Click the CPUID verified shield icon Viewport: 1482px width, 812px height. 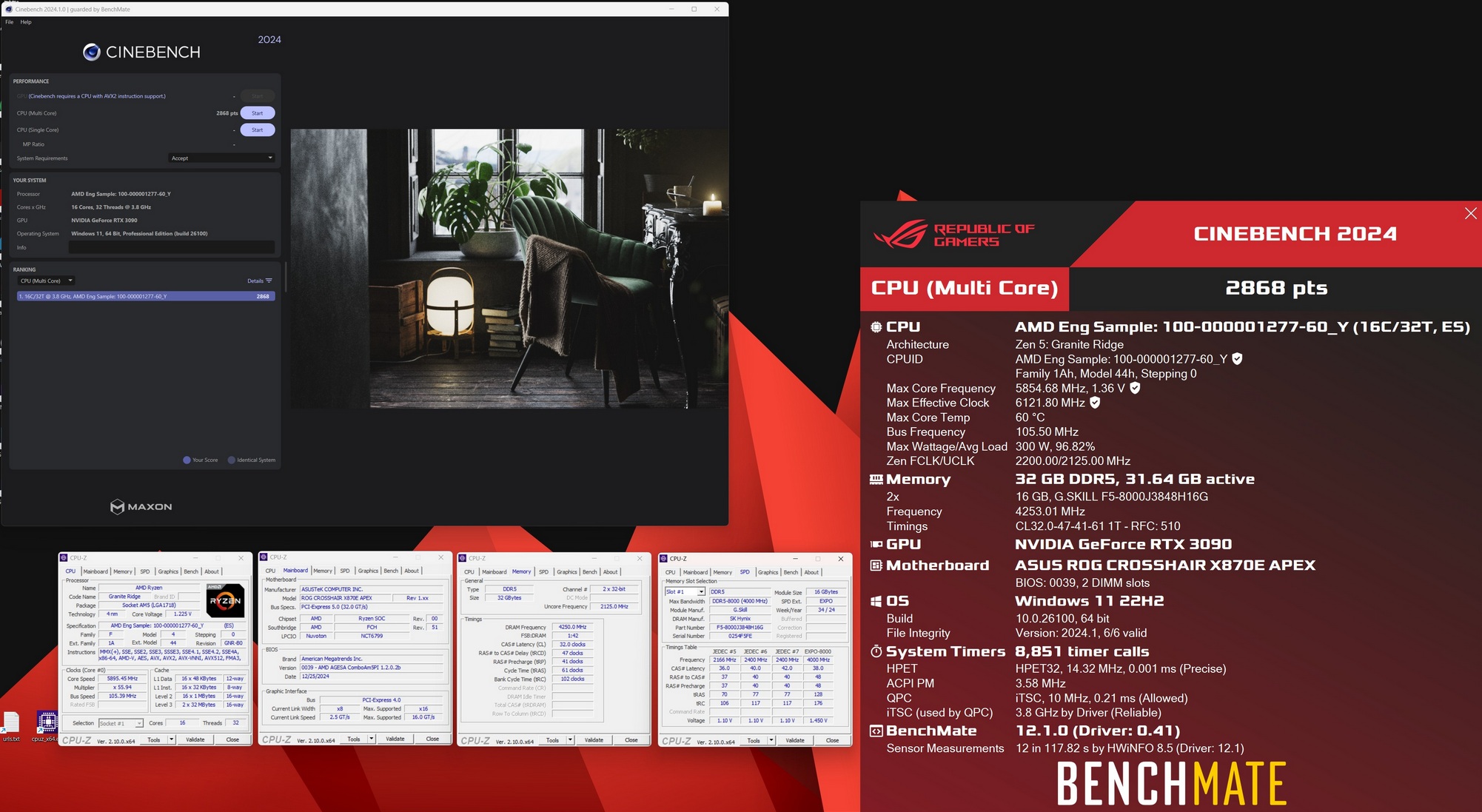point(1237,359)
